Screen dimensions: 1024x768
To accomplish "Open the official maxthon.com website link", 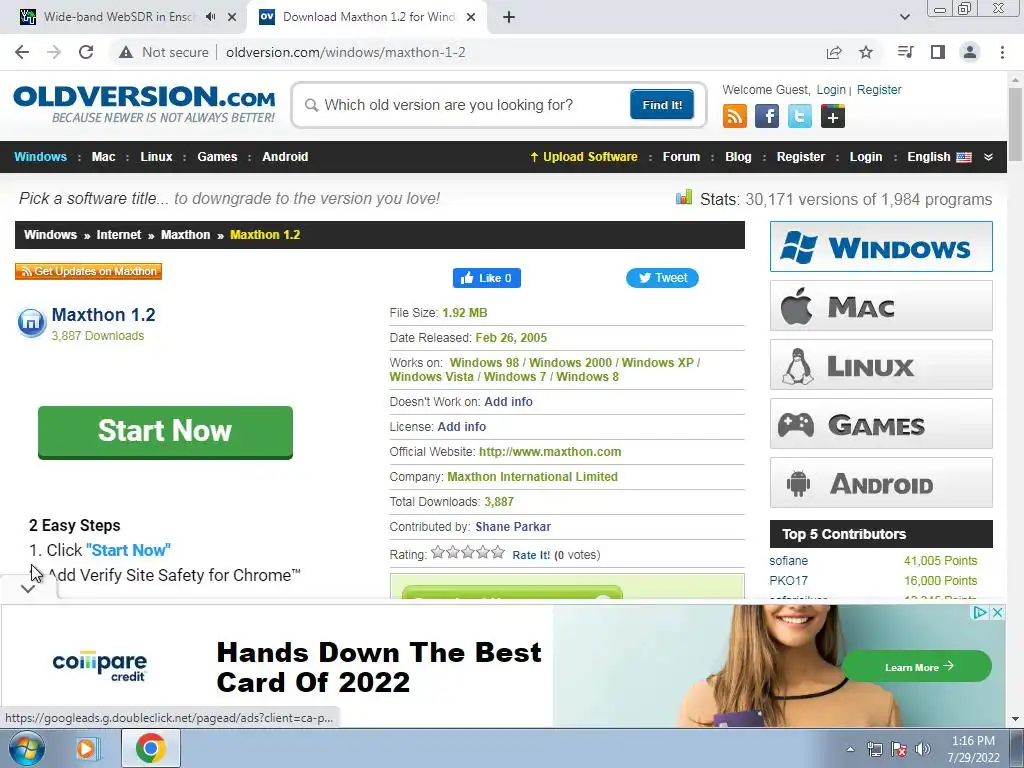I will point(550,452).
